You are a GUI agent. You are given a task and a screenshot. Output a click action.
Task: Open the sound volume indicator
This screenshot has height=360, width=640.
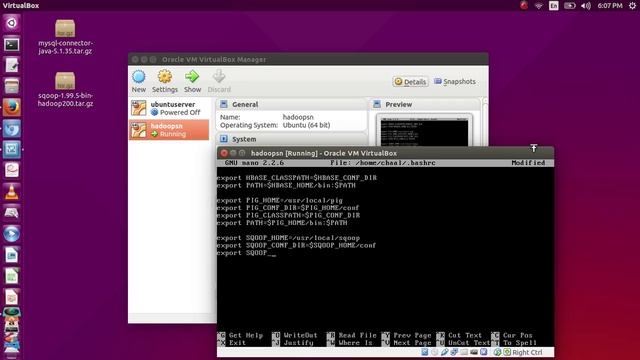click(586, 6)
